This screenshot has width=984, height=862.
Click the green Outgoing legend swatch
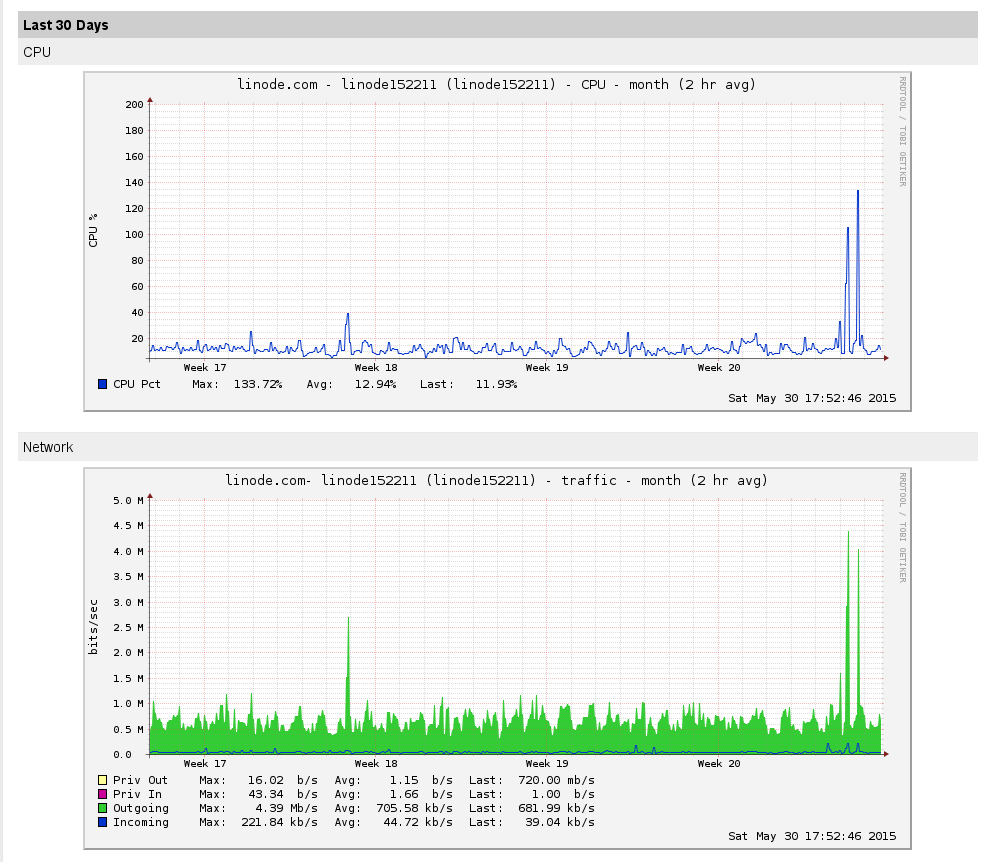(102, 808)
